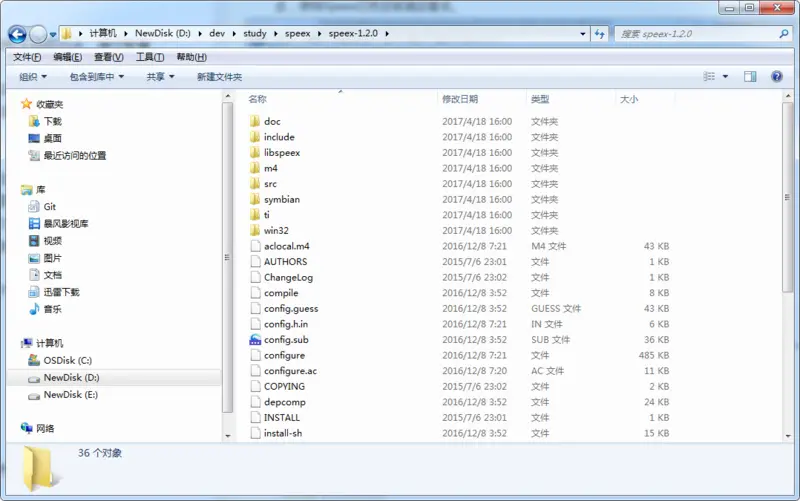Select the ti folder icon

click(x=255, y=215)
